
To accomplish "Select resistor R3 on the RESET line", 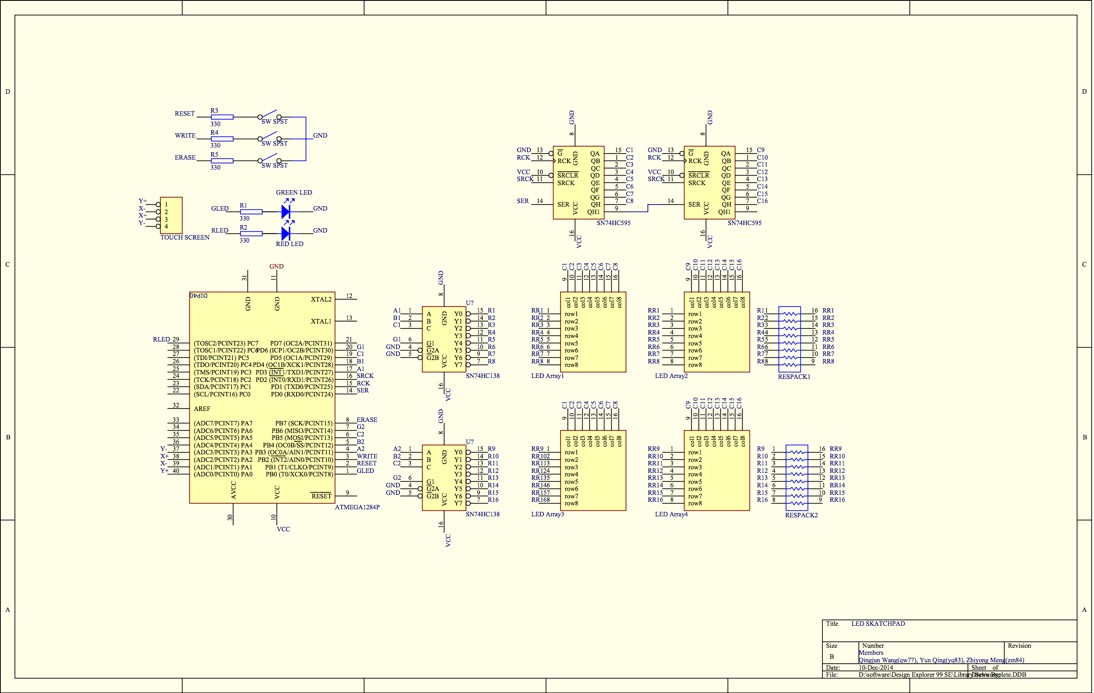I will click(222, 117).
